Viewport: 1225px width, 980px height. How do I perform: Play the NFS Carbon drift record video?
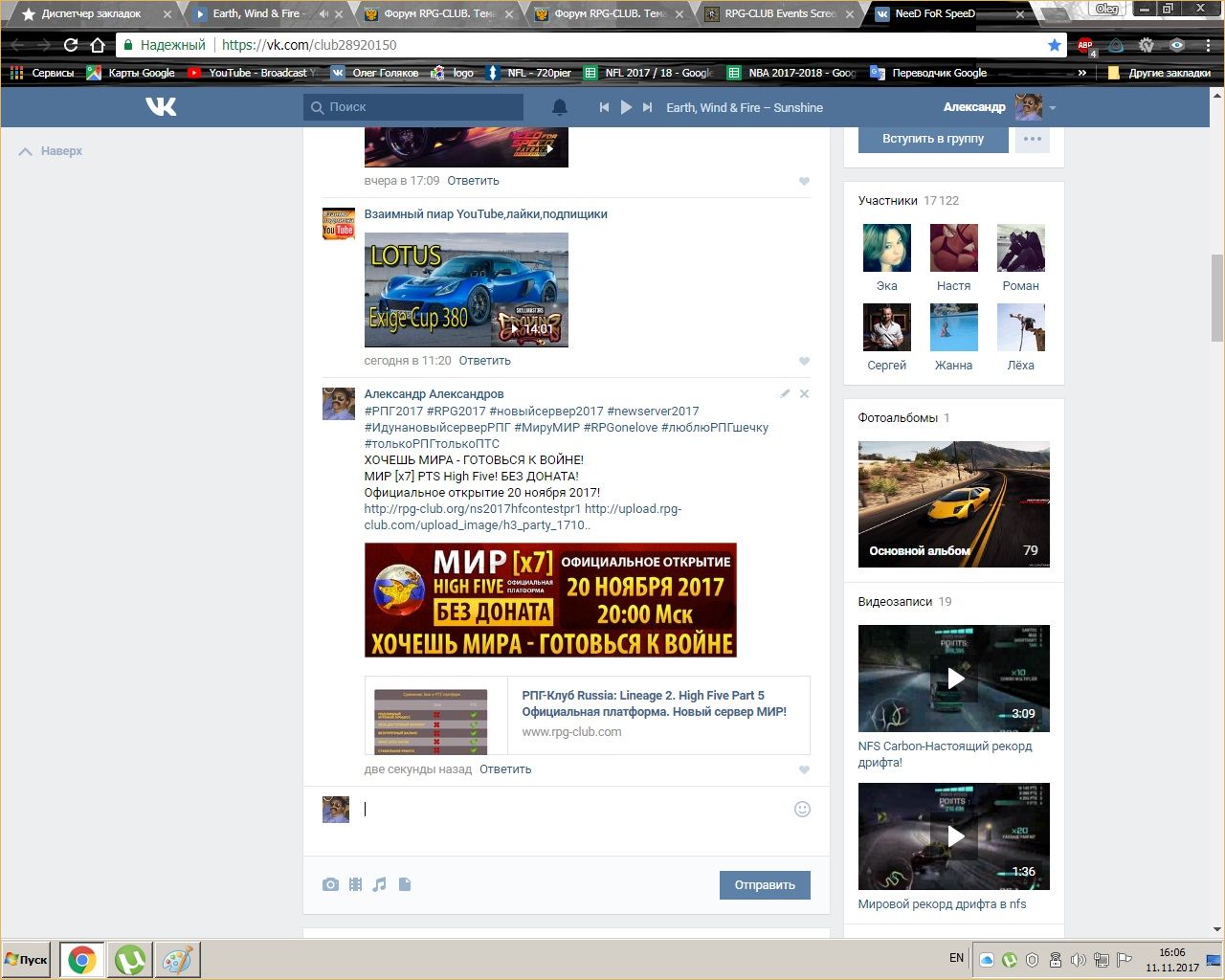954,679
